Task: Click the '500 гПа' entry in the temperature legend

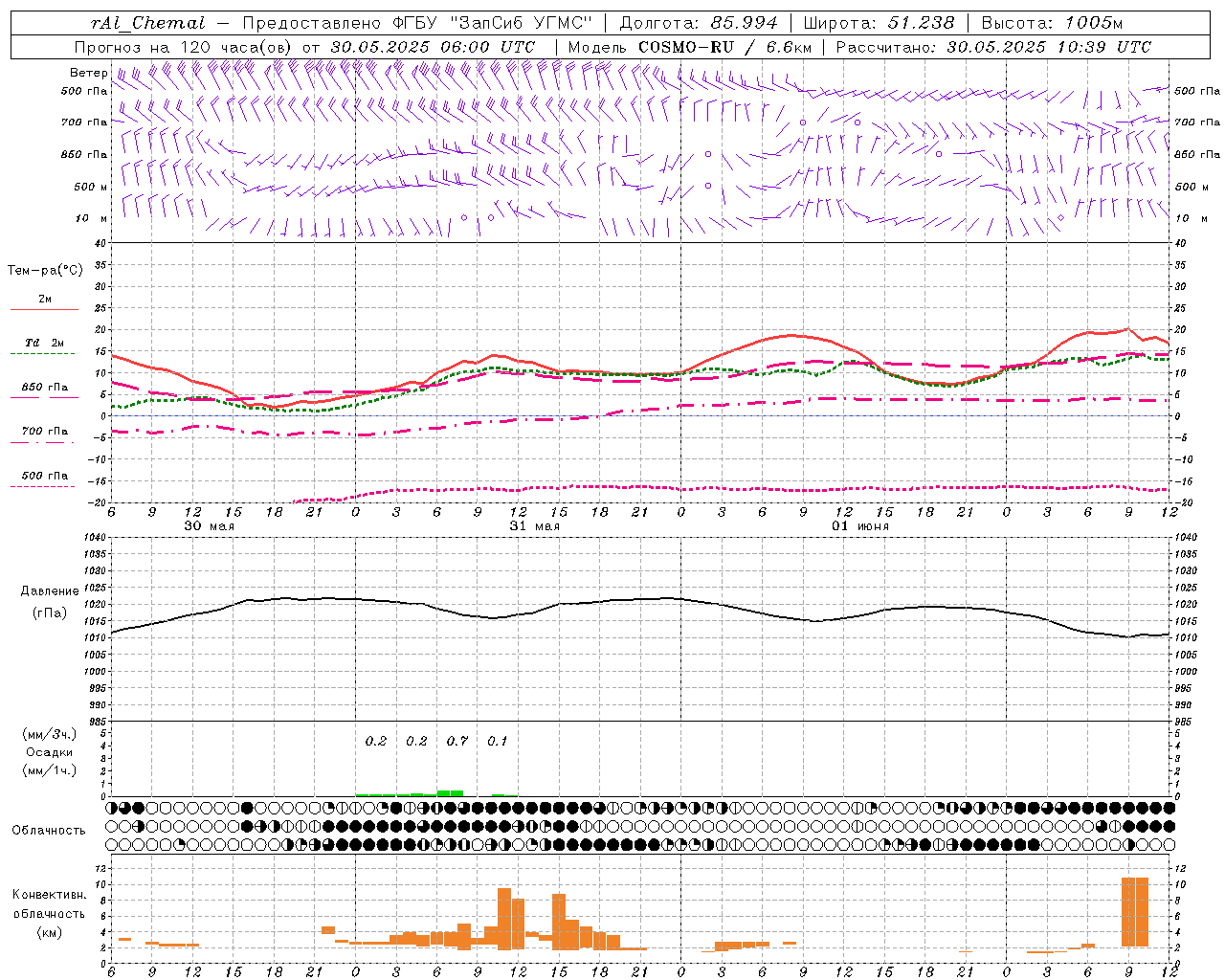Action: click(x=45, y=476)
